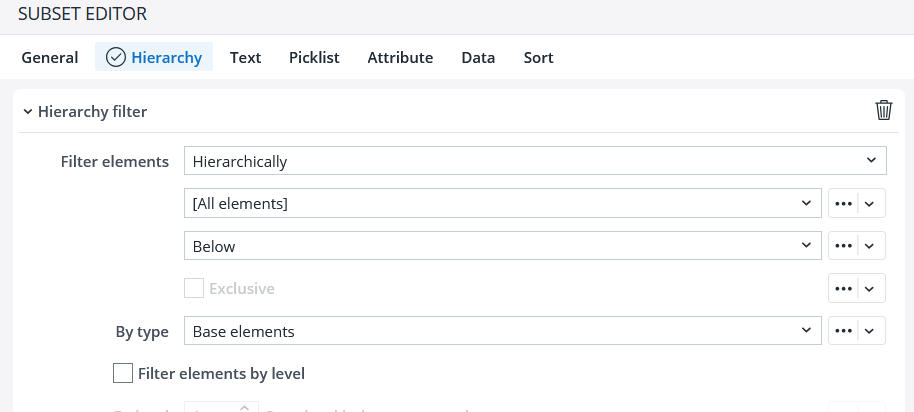
Task: Go to the Sort tab
Action: pos(538,58)
